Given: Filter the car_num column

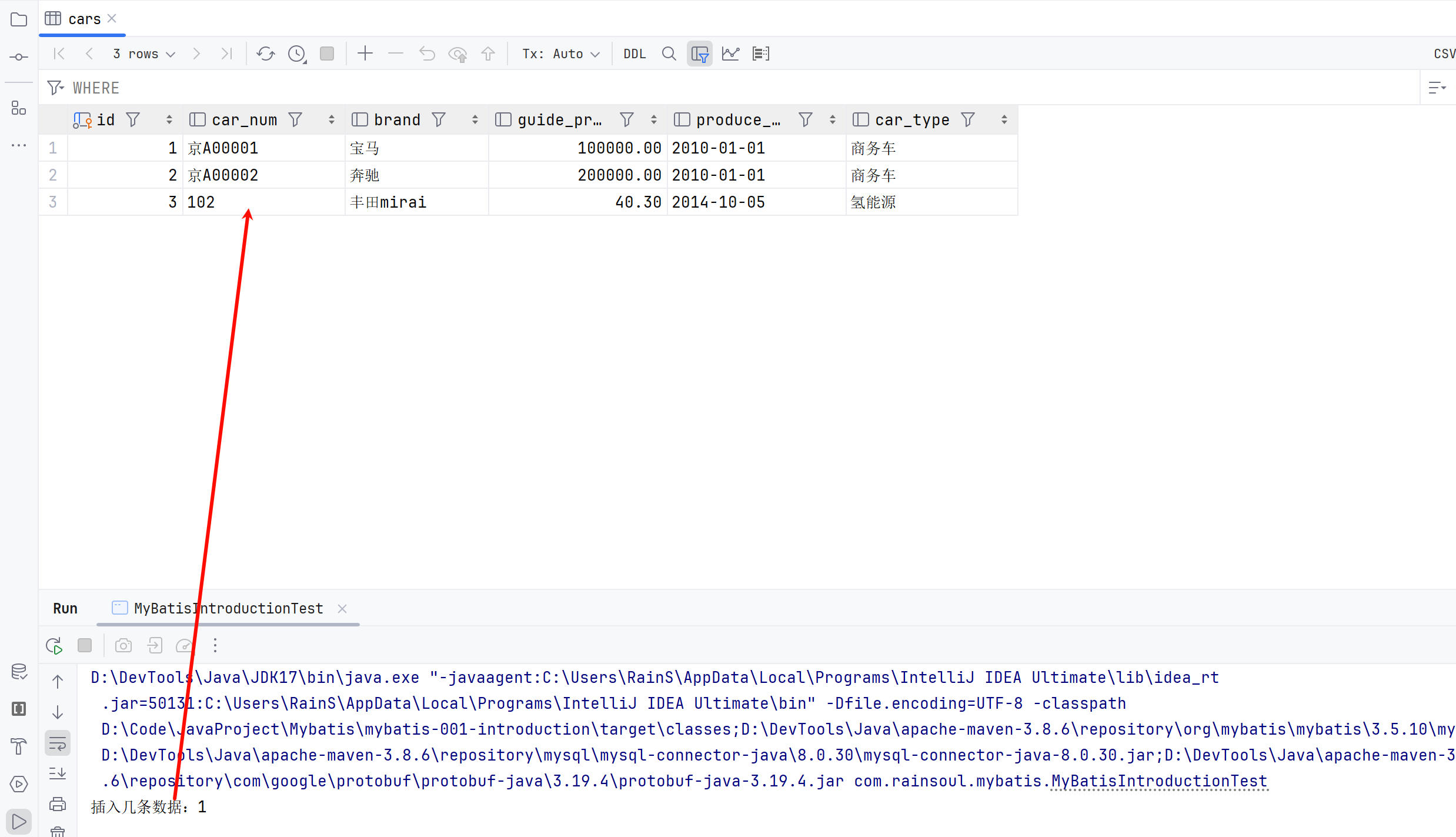Looking at the screenshot, I should click(295, 120).
